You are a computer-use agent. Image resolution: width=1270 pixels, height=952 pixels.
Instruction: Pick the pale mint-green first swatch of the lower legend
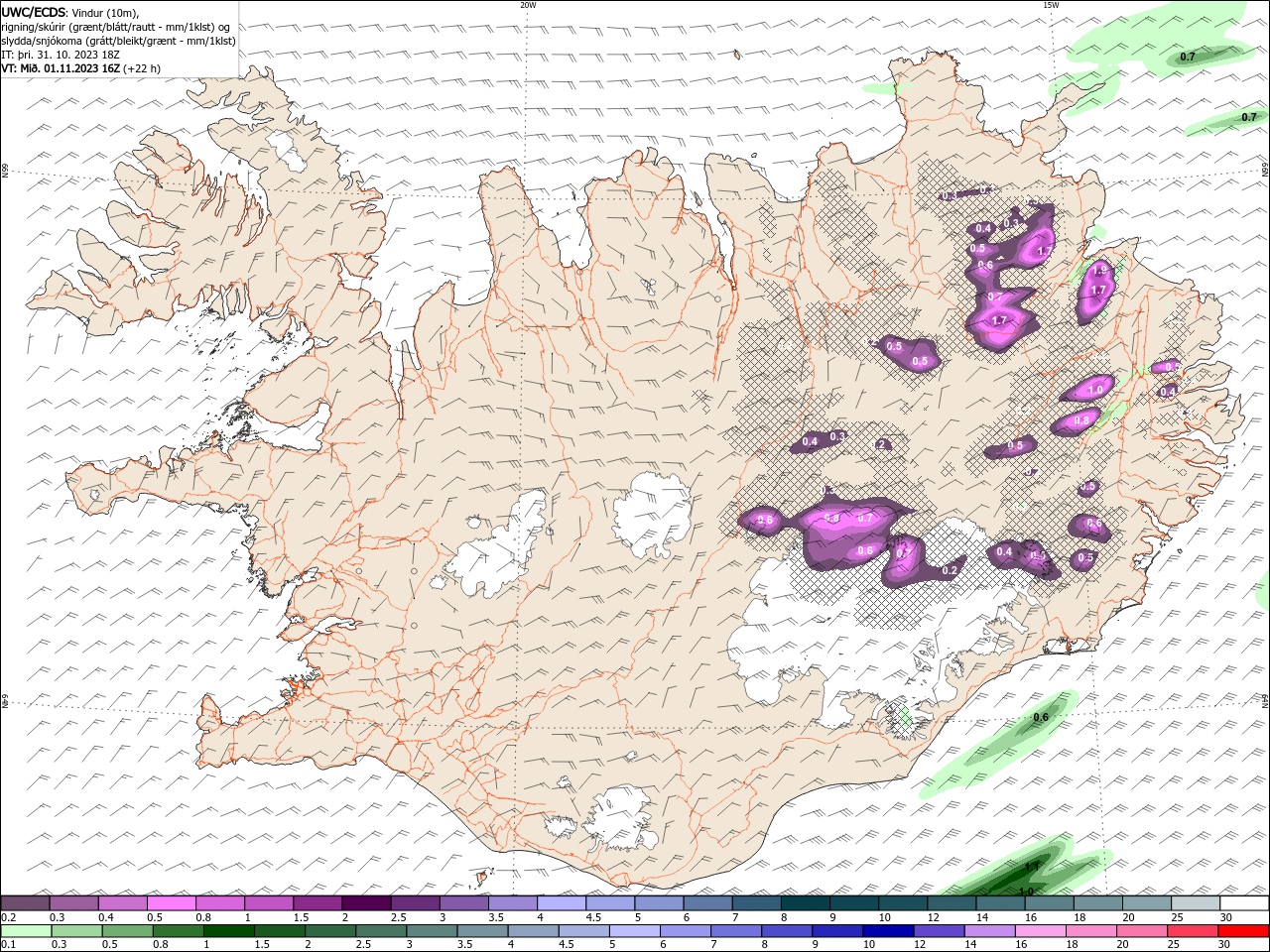click(26, 931)
